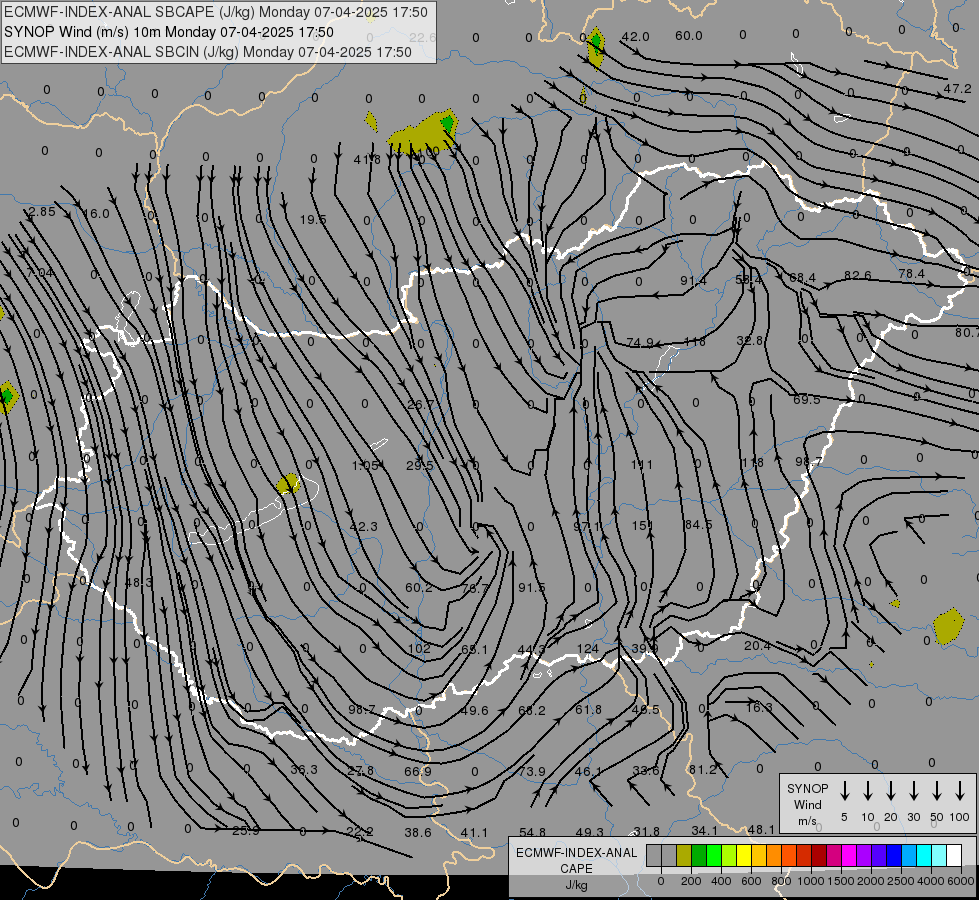Click the 26.7 value on the map
The height and width of the screenshot is (900, 979).
pos(420,404)
